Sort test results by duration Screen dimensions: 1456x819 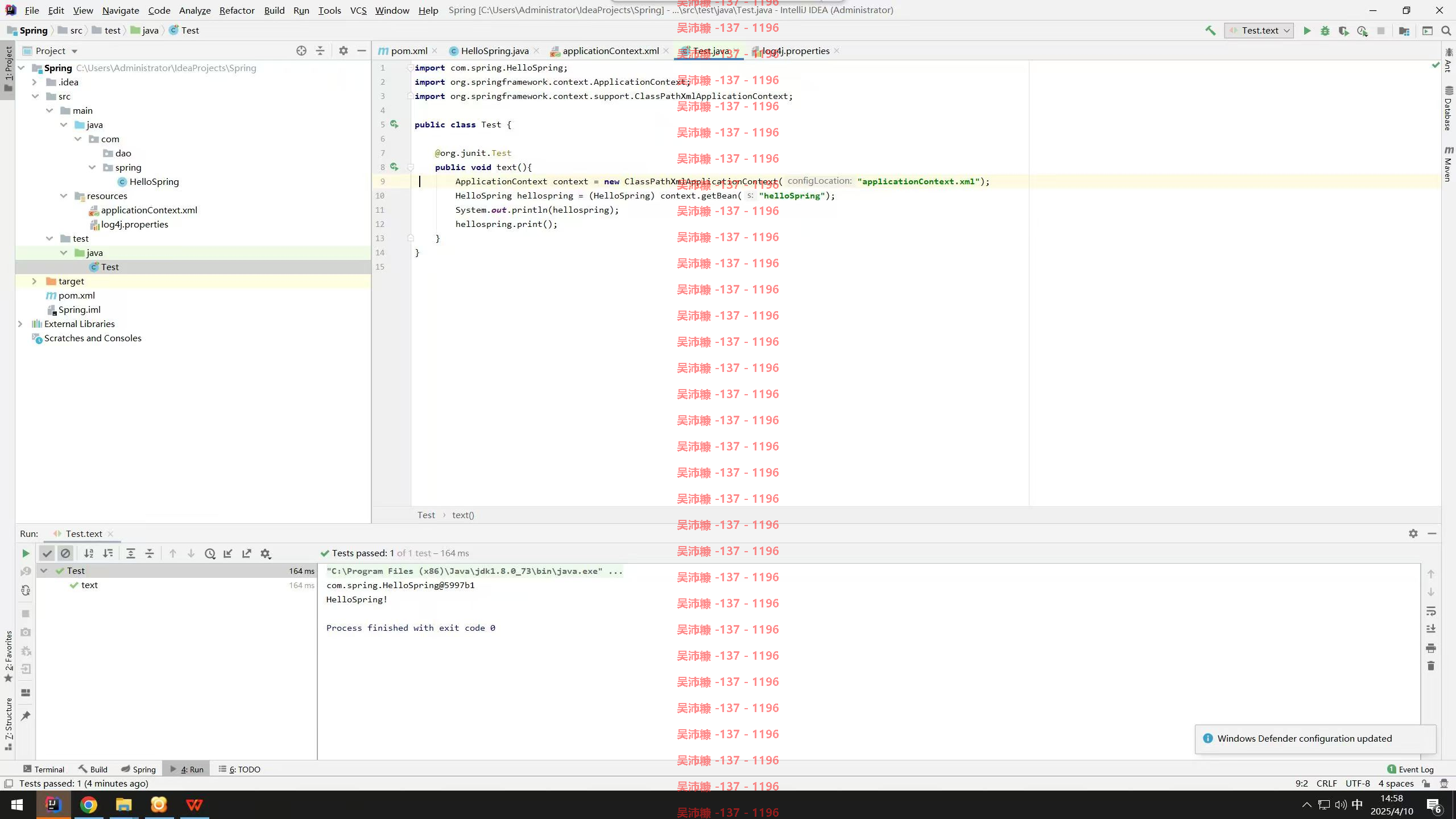(x=107, y=553)
